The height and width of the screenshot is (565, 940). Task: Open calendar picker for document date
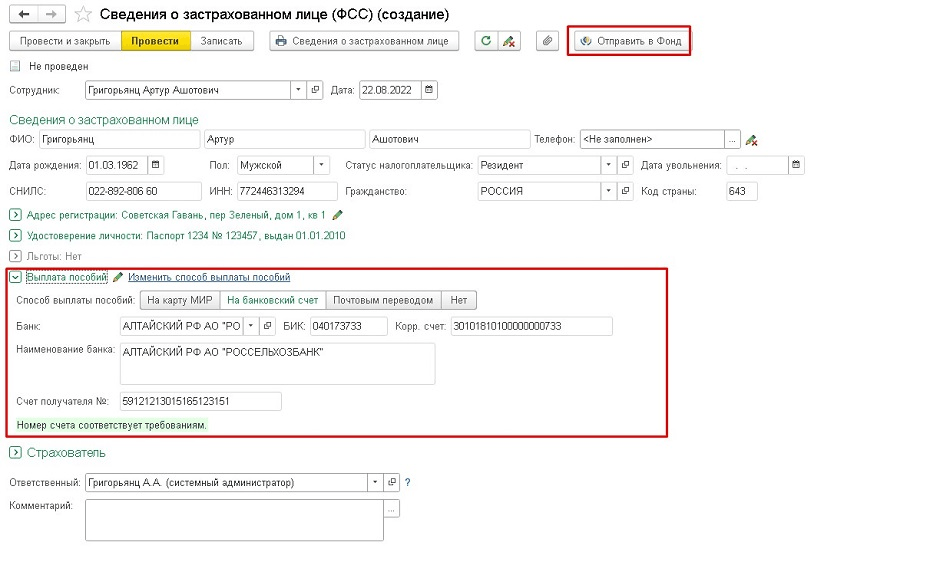[x=429, y=90]
